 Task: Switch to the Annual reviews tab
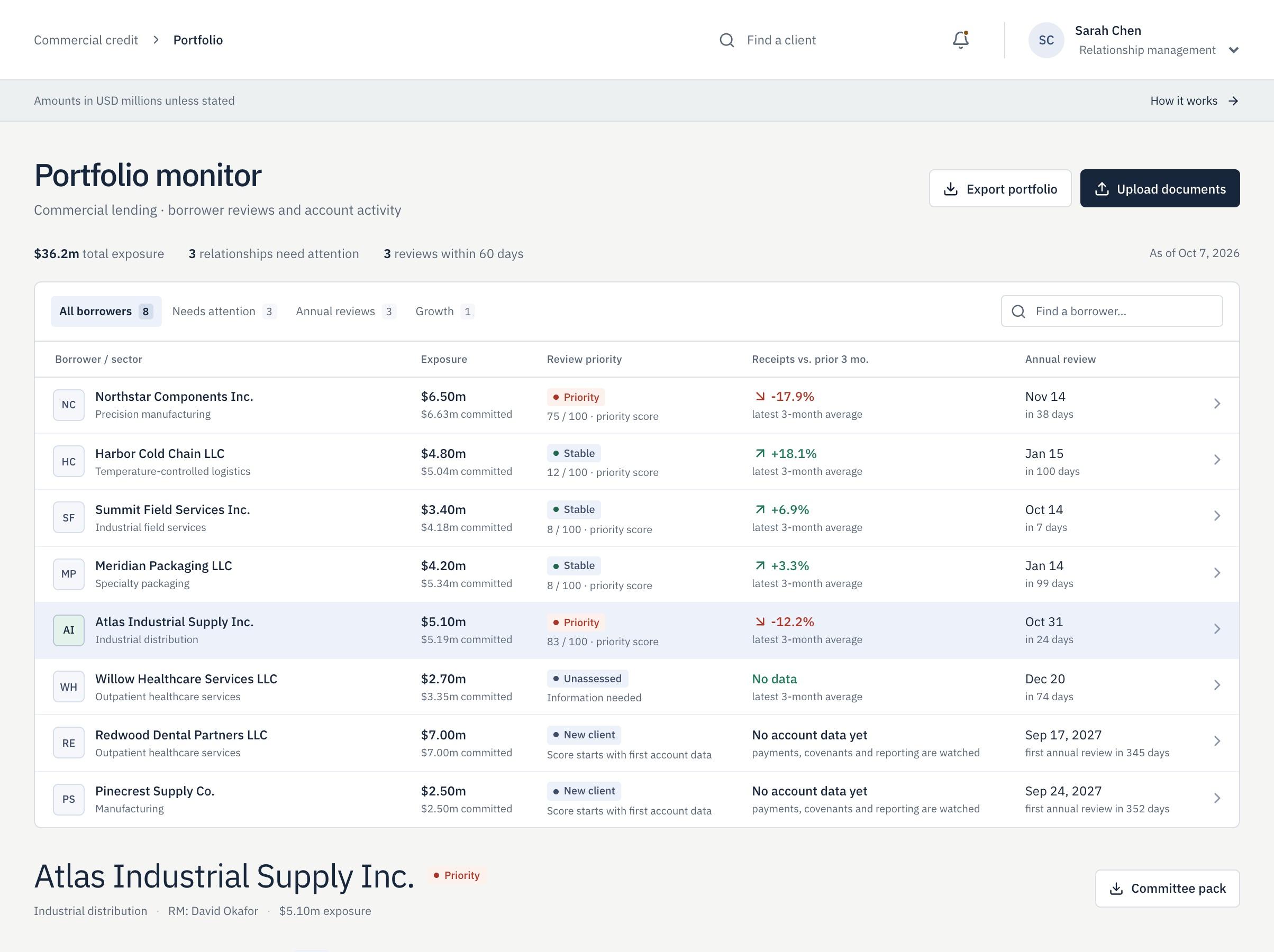(x=345, y=312)
